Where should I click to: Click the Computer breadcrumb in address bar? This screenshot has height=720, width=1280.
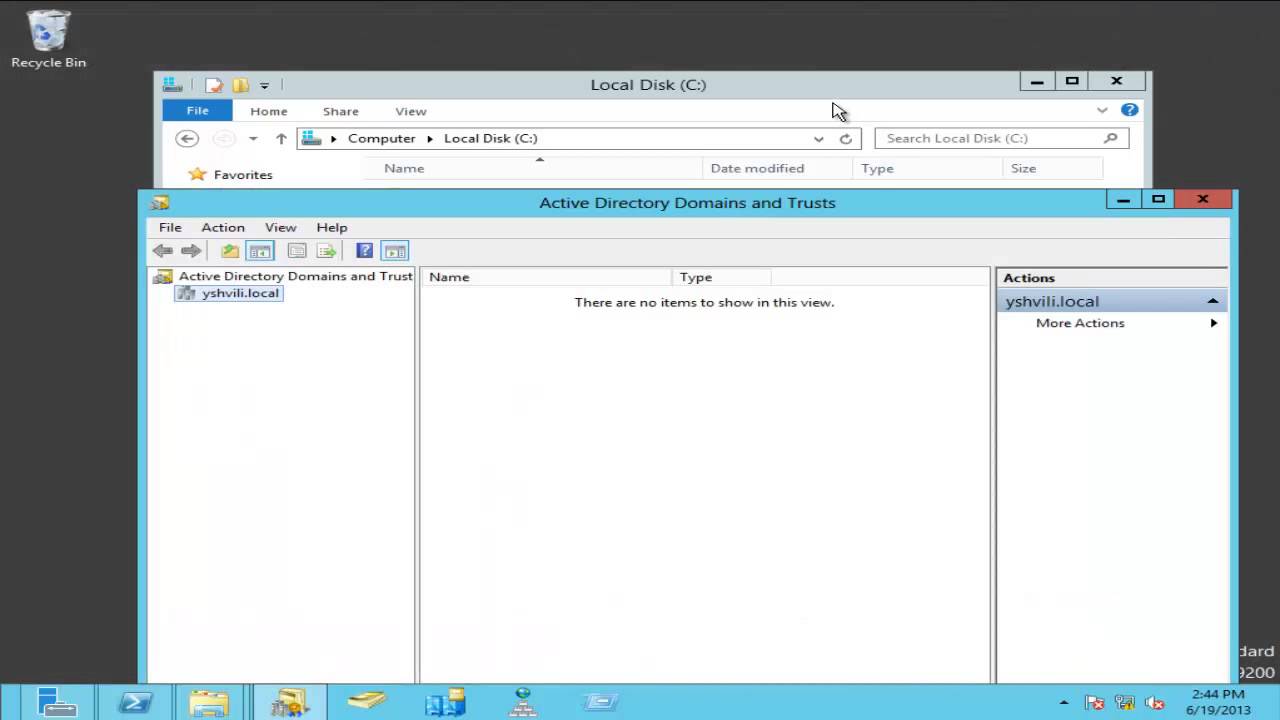[x=382, y=139]
